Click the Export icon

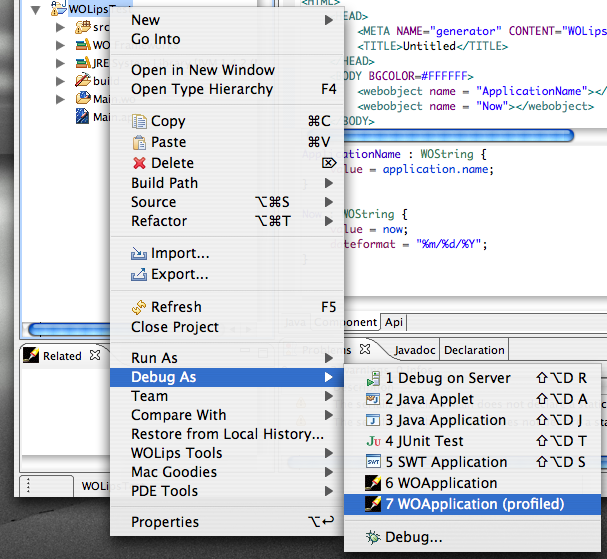[139, 274]
